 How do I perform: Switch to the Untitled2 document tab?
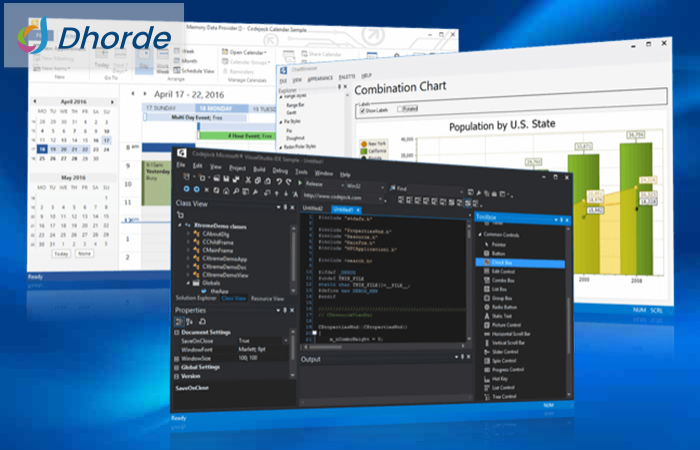312,208
